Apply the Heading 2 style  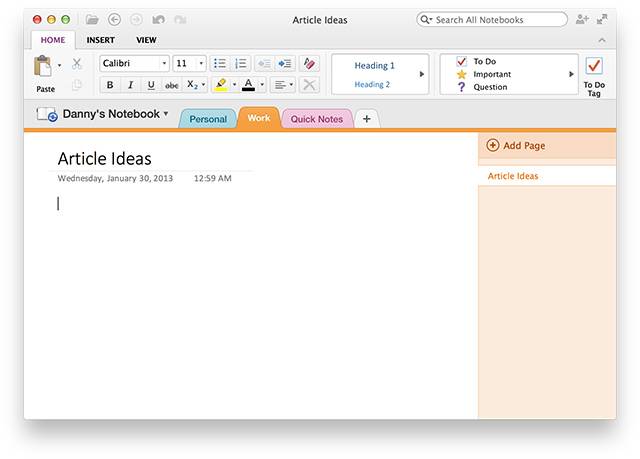(372, 84)
